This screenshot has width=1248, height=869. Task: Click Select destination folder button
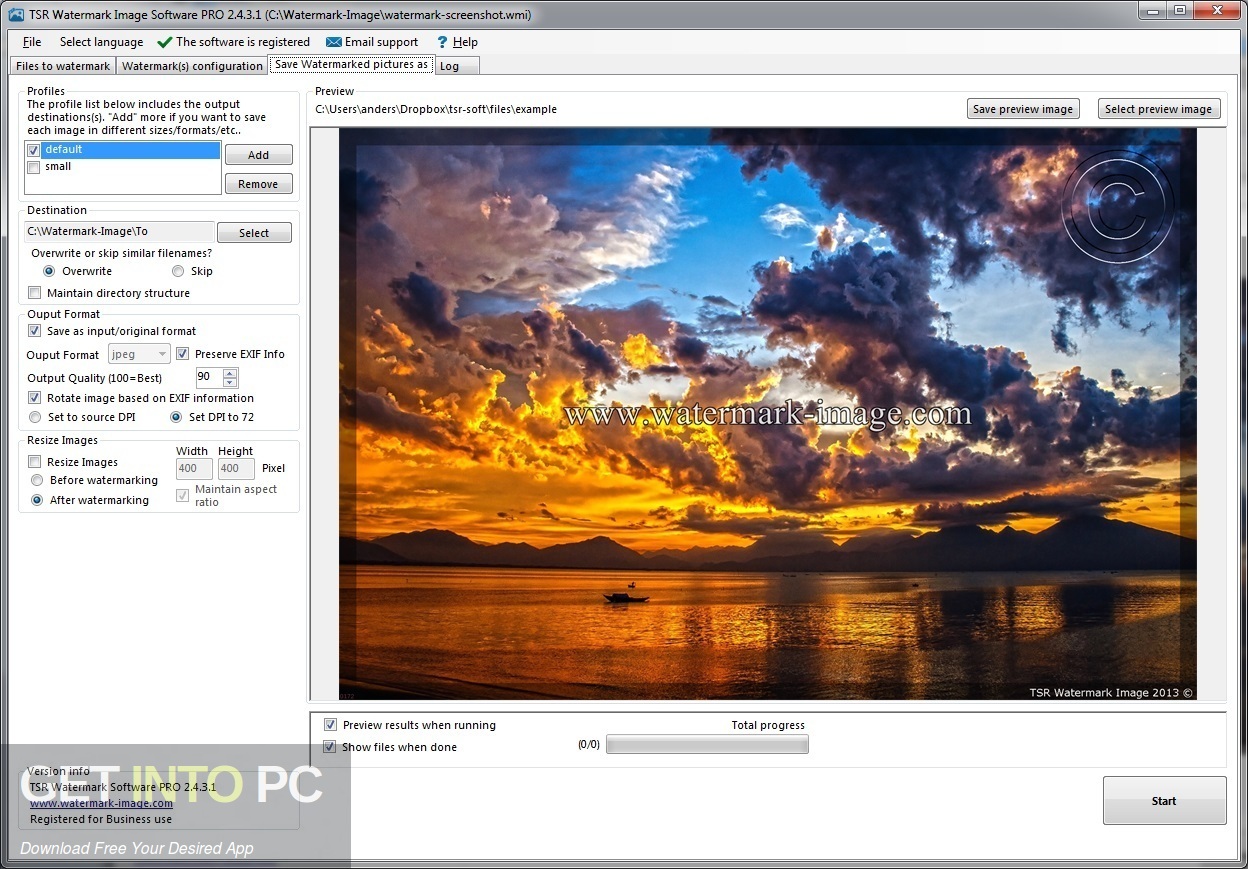[x=254, y=233]
